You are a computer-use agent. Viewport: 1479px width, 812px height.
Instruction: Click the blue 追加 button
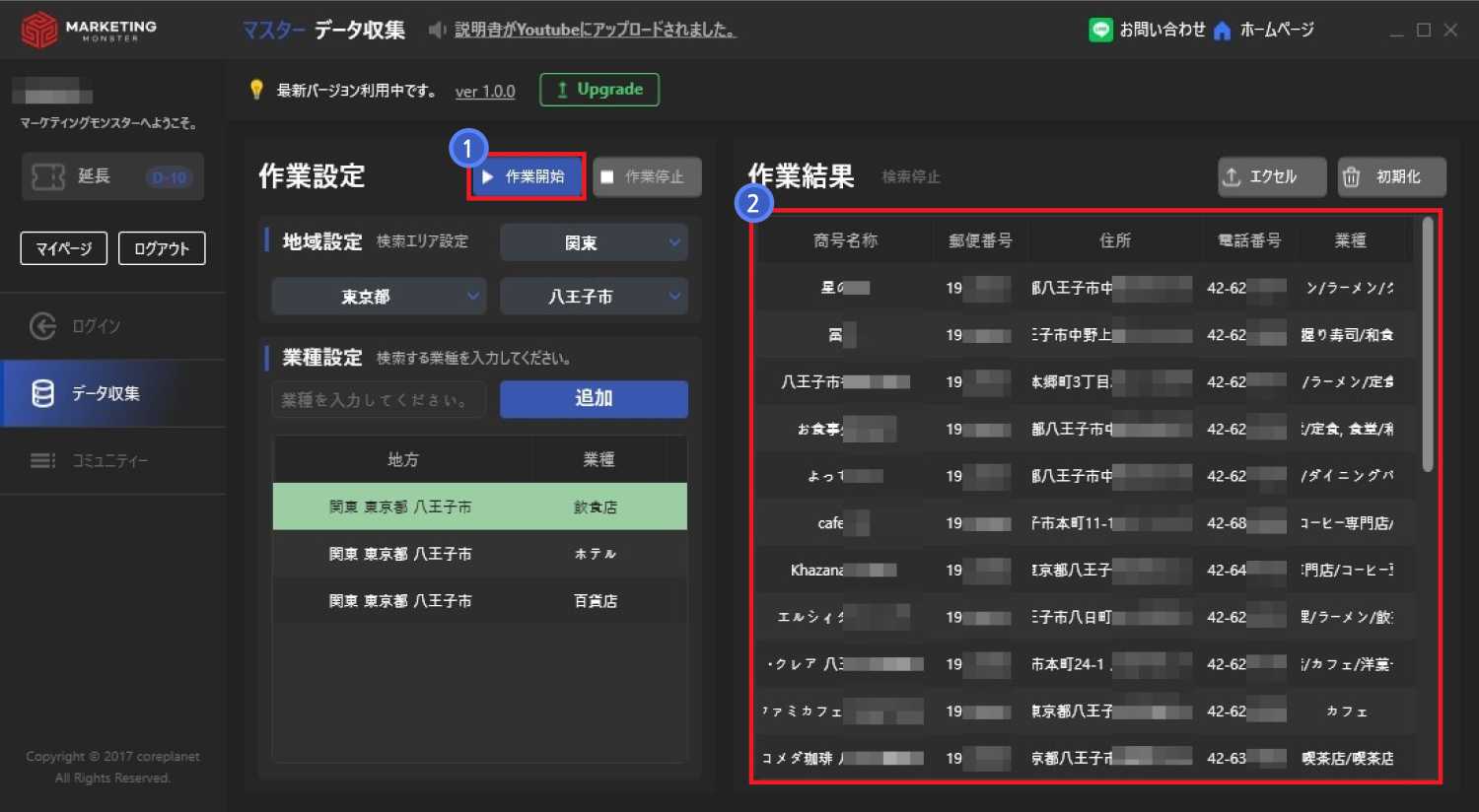click(x=594, y=398)
